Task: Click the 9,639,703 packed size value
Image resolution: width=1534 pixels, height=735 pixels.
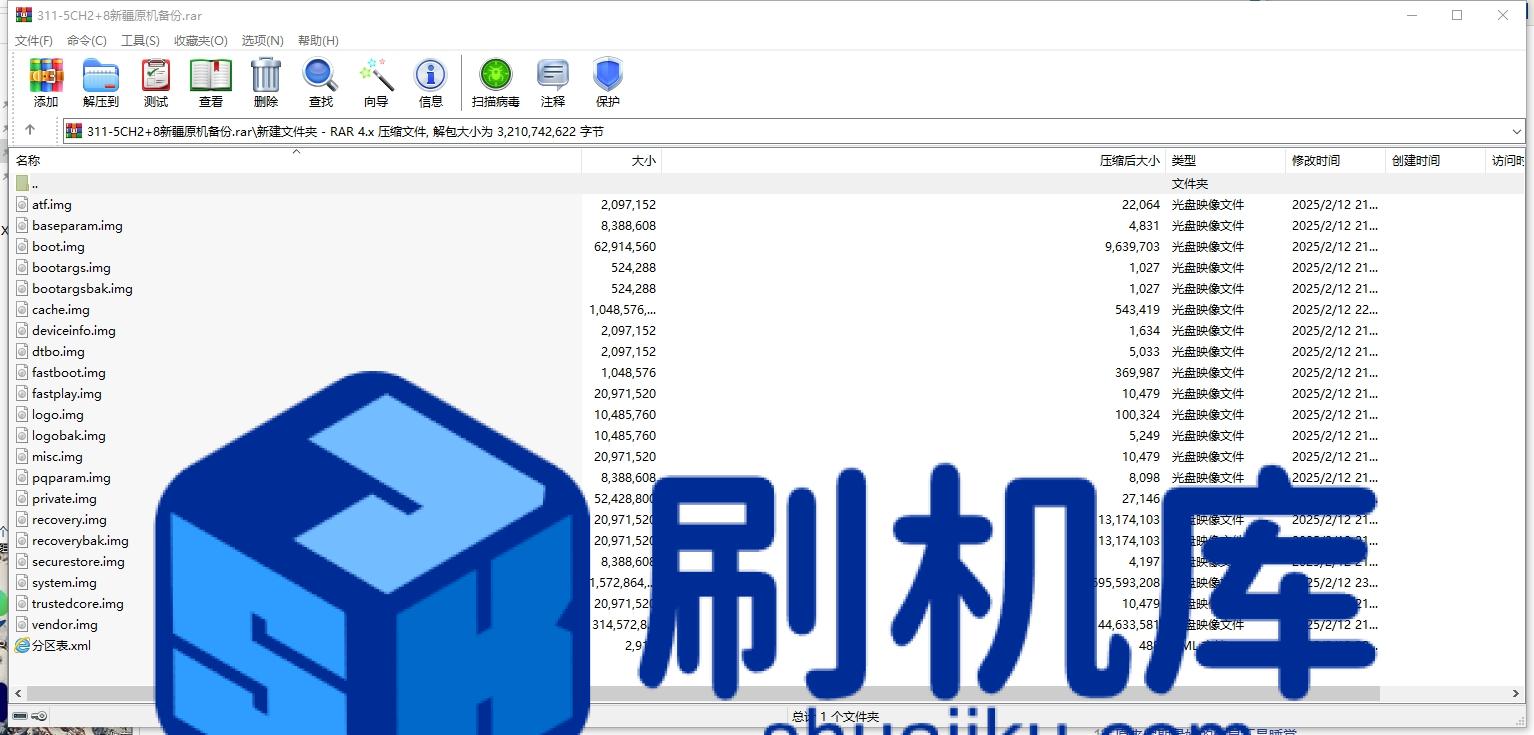Action: pyautogui.click(x=1132, y=246)
